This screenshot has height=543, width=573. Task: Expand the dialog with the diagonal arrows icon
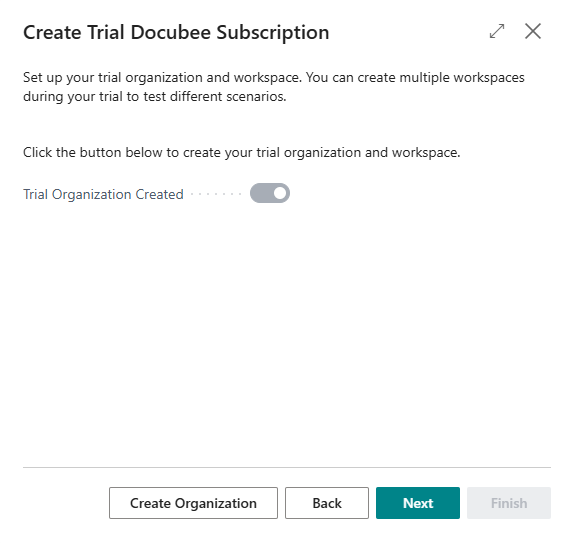(x=497, y=31)
